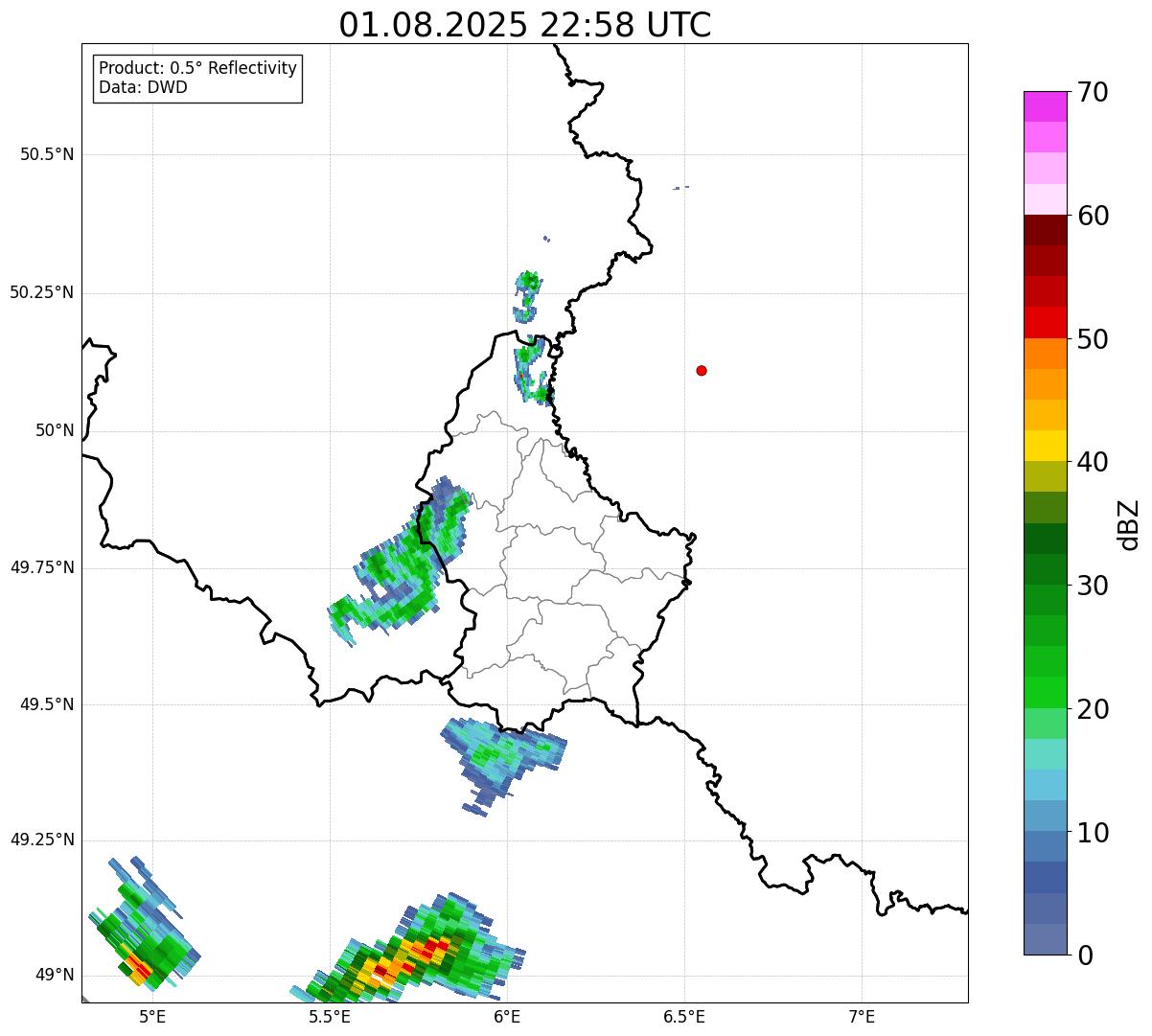
Task: Click the 20 value on colorbar
Action: tap(1093, 709)
